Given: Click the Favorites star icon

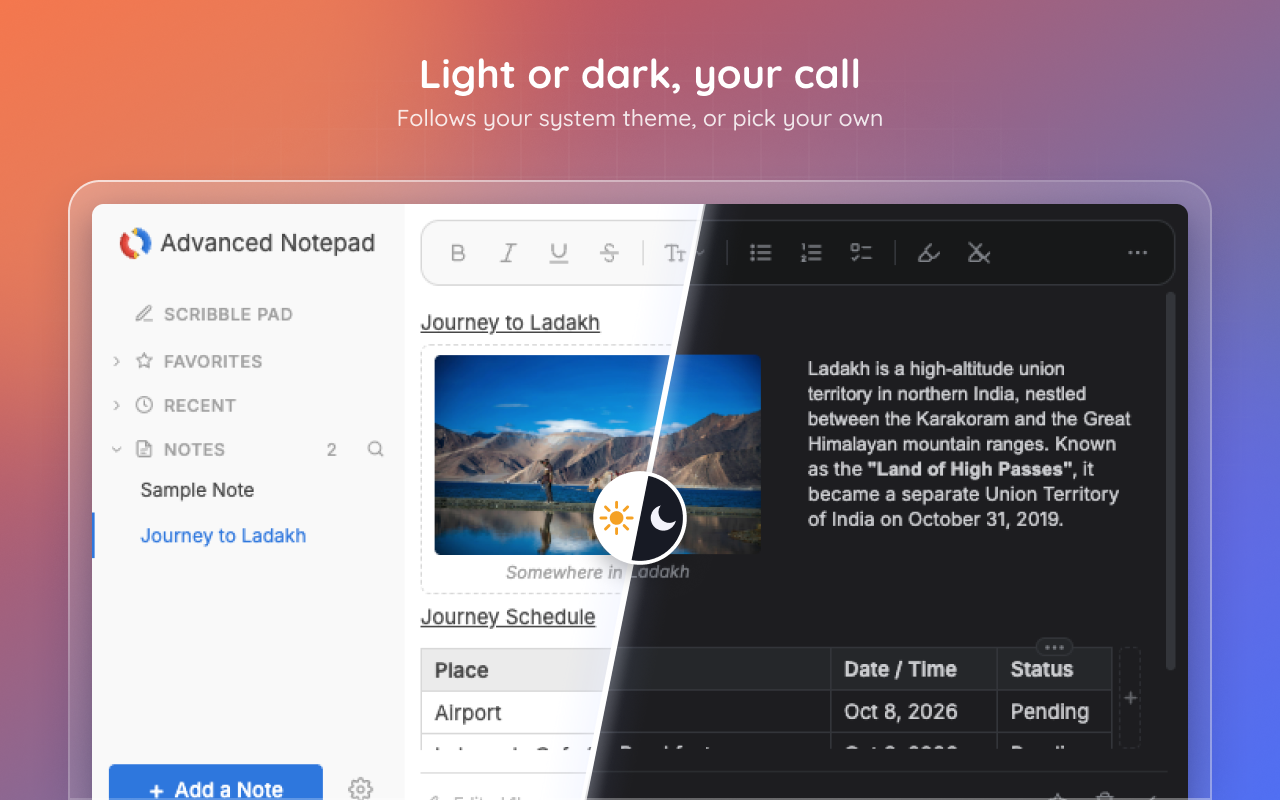Looking at the screenshot, I should point(144,361).
